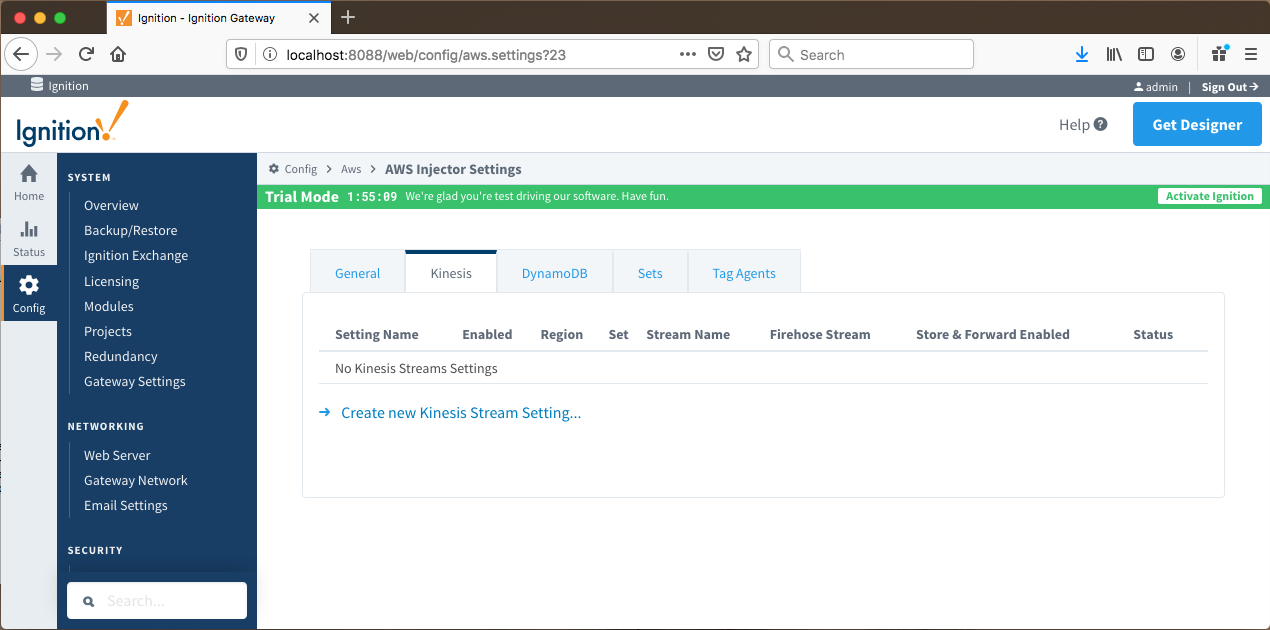
Task: Switch to the DynamoDB tab
Action: [x=554, y=273]
